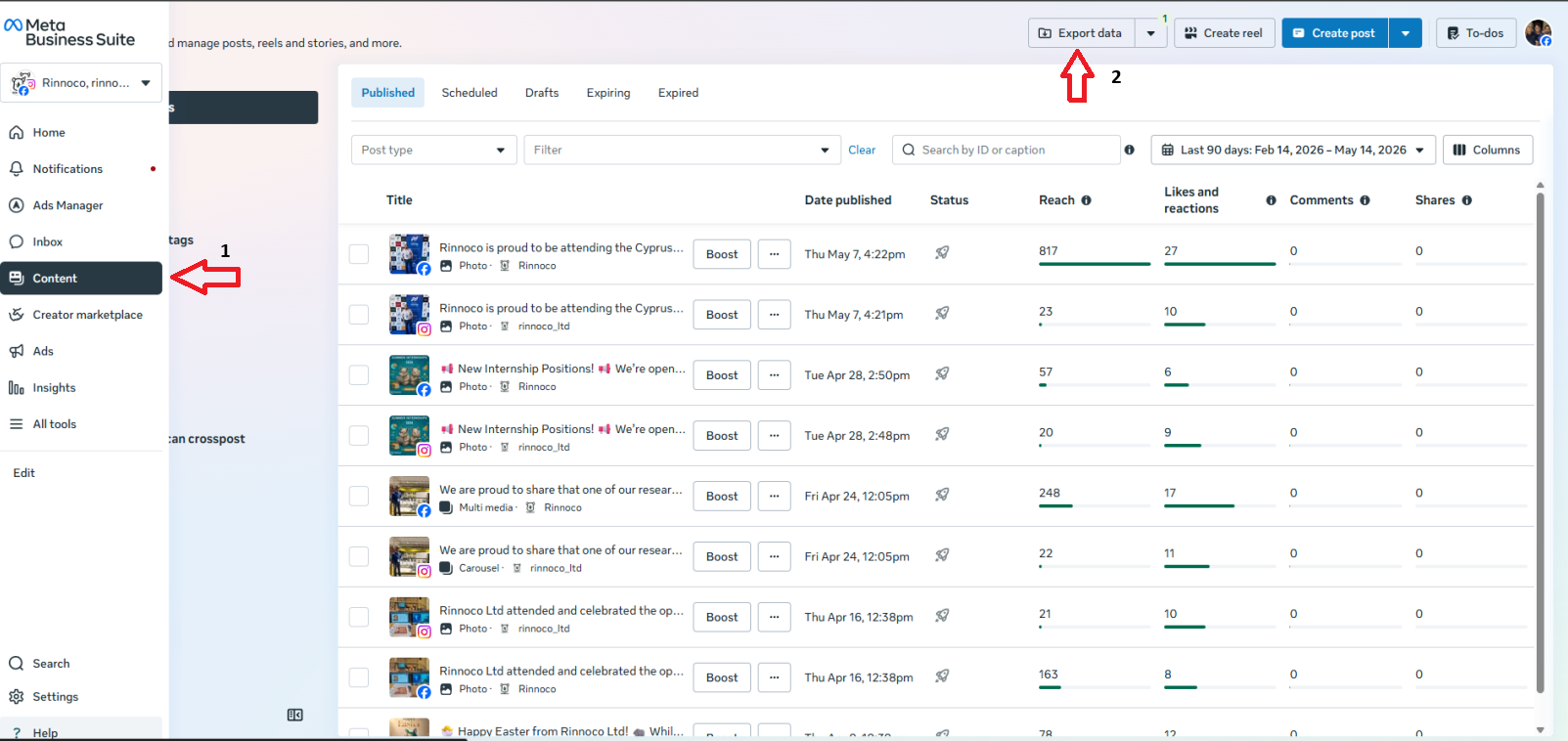Screen dimensions: 1568x741
Task: Click the Edit link in sidebar
Action: [x=24, y=473]
